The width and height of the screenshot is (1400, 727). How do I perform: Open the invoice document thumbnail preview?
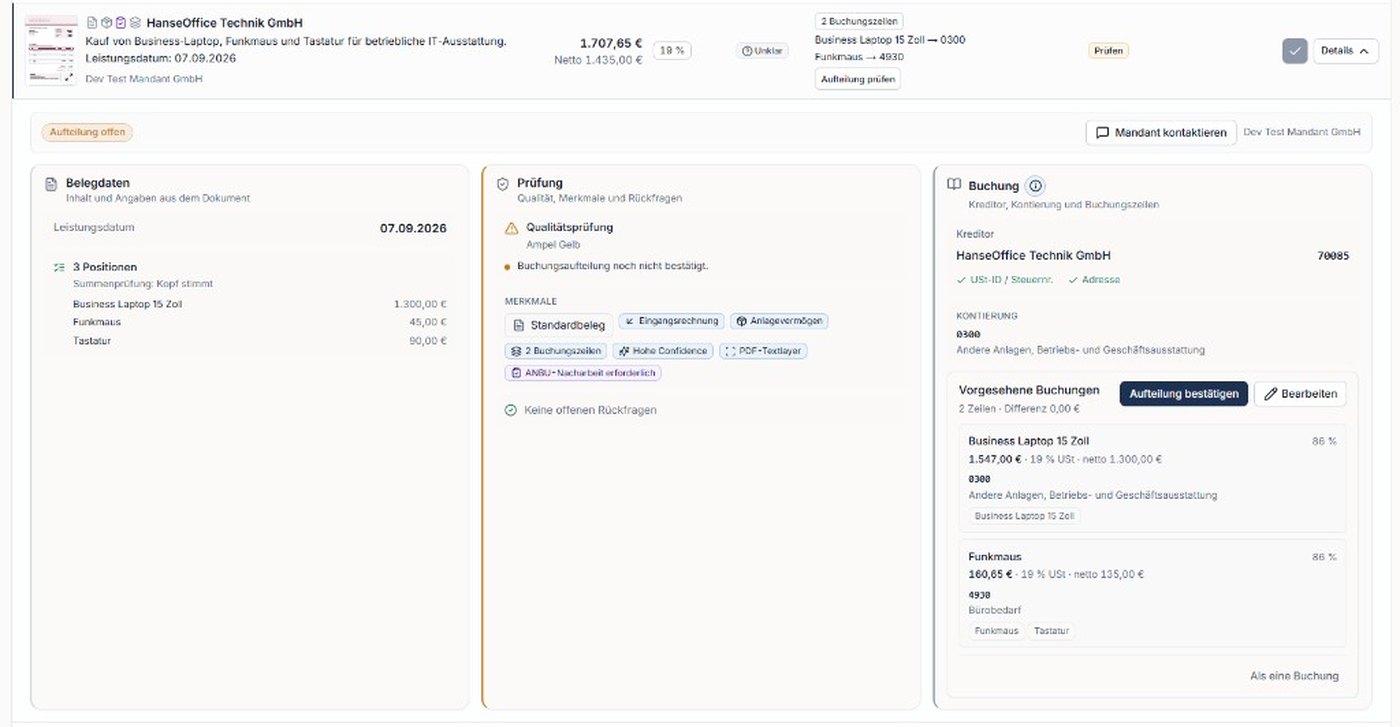pos(52,50)
